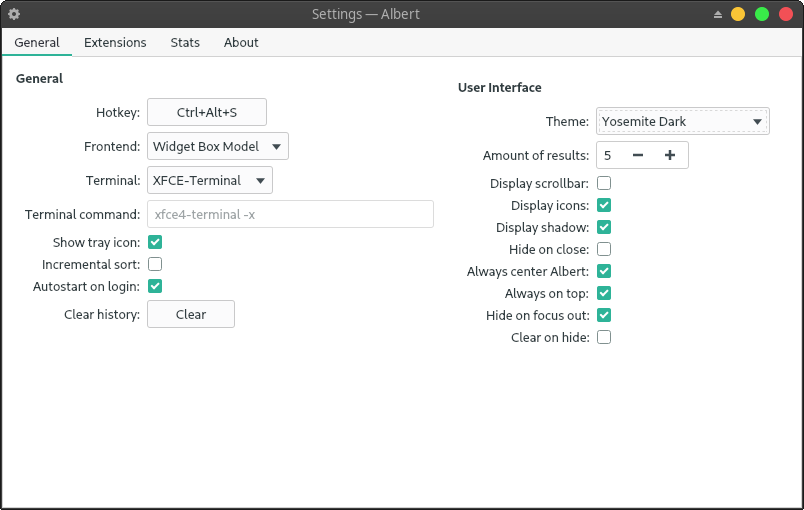
Task: Click the minus icon for Amount of results
Action: coord(638,155)
